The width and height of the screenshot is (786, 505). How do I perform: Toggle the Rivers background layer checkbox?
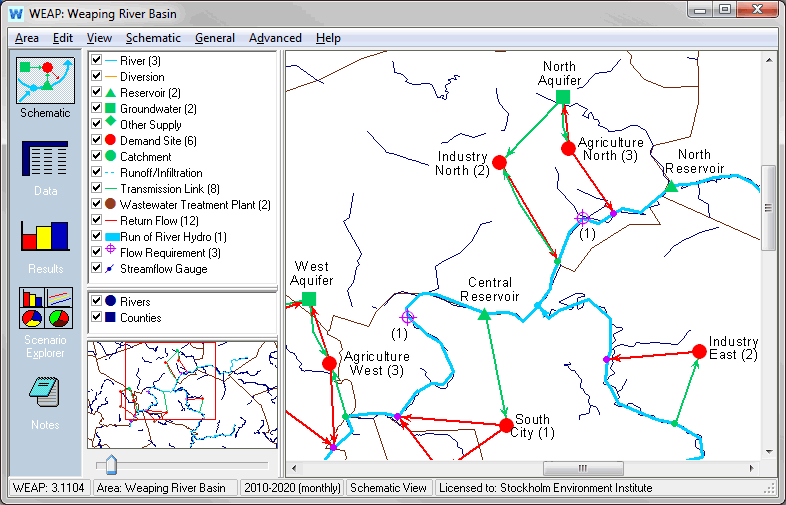97,302
